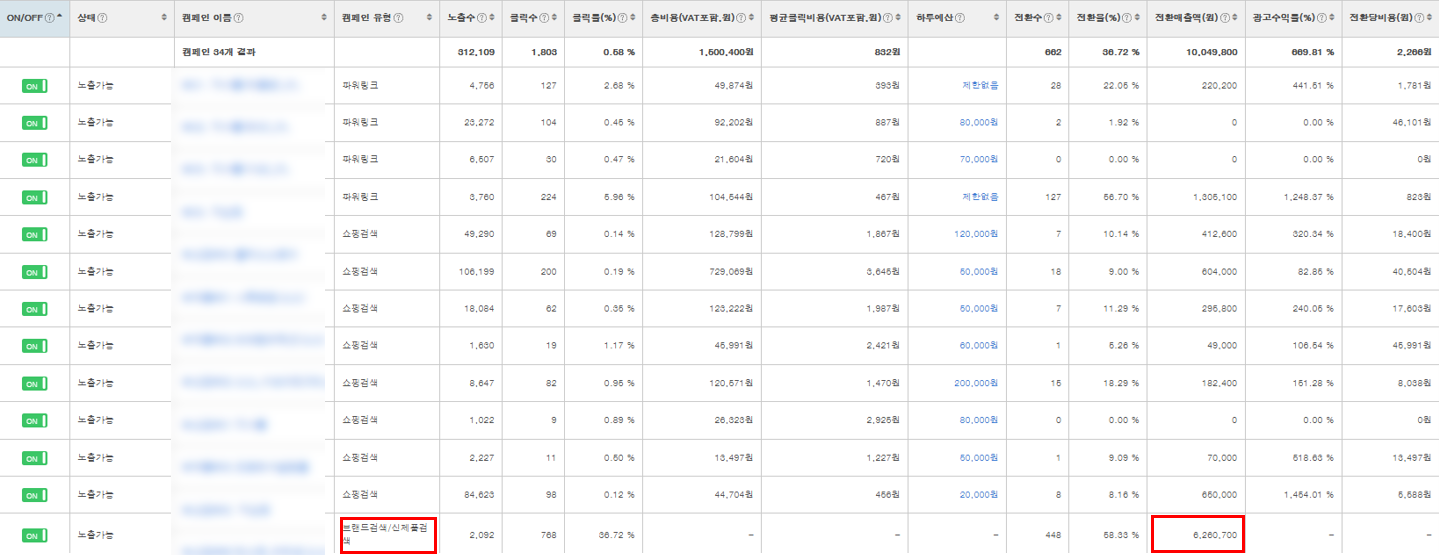Select the highlighted 6,260,700 전환매출액 cell
The height and width of the screenshot is (555, 1439).
click(x=1196, y=535)
